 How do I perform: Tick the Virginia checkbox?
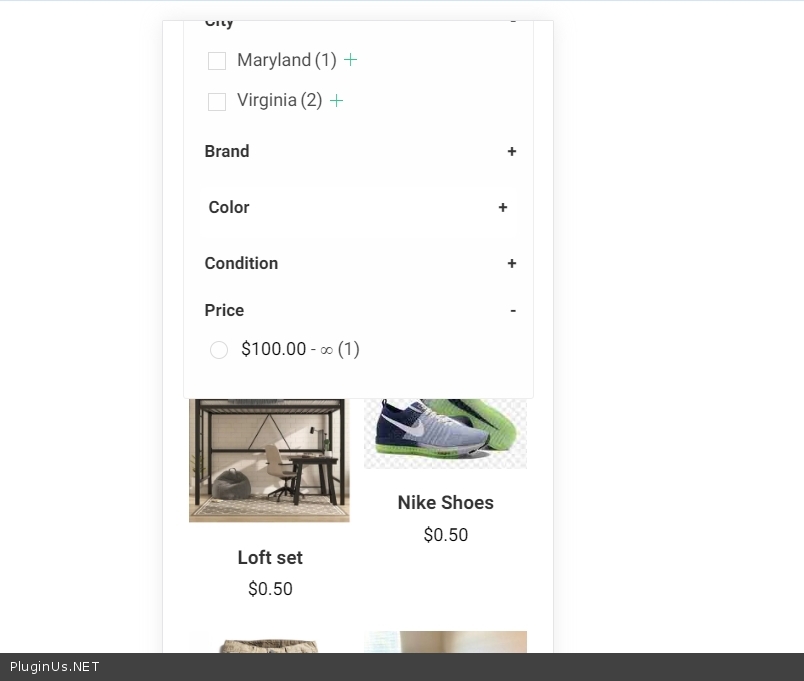coord(217,101)
